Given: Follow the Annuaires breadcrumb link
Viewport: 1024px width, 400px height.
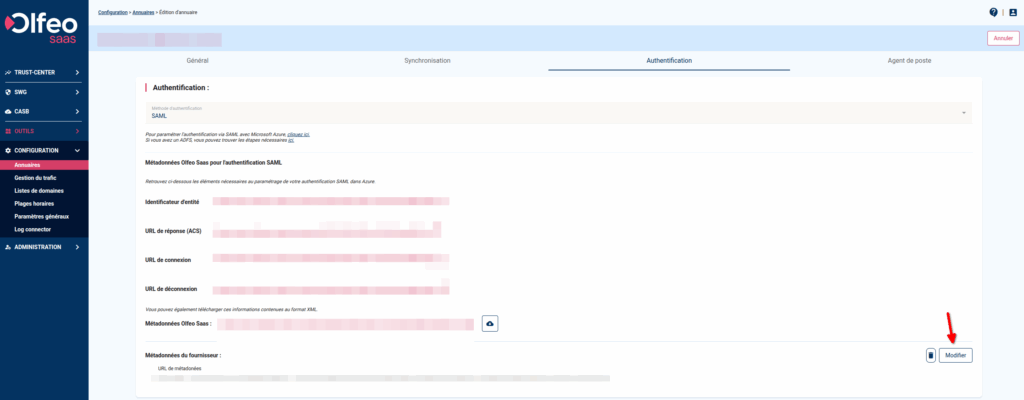Looking at the screenshot, I should point(148,11).
